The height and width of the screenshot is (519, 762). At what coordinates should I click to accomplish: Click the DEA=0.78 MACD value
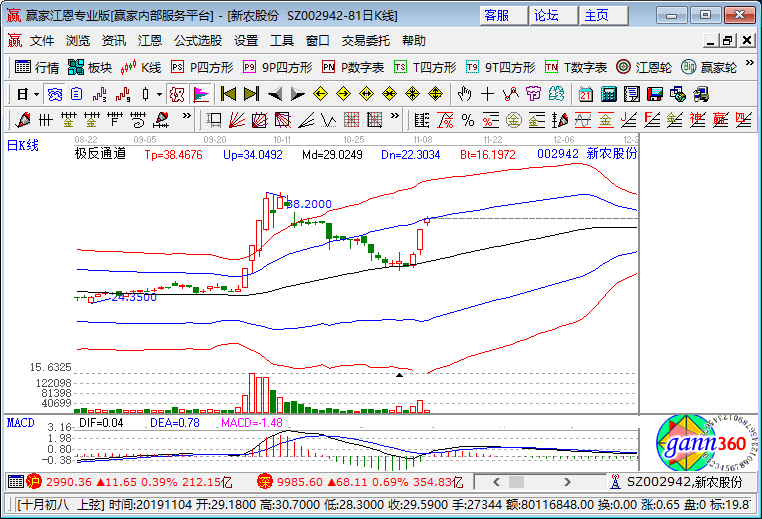pyautogui.click(x=175, y=423)
